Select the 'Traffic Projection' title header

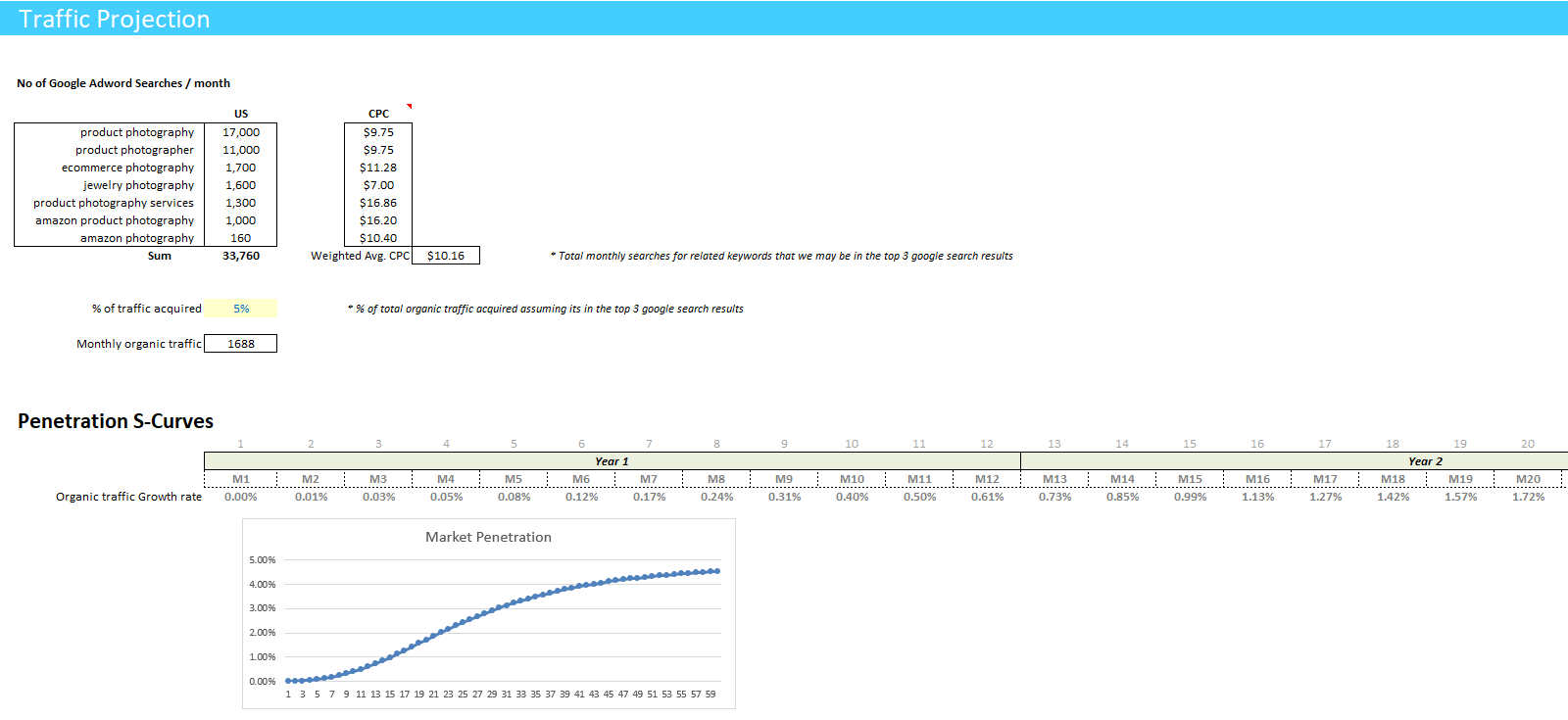click(115, 20)
